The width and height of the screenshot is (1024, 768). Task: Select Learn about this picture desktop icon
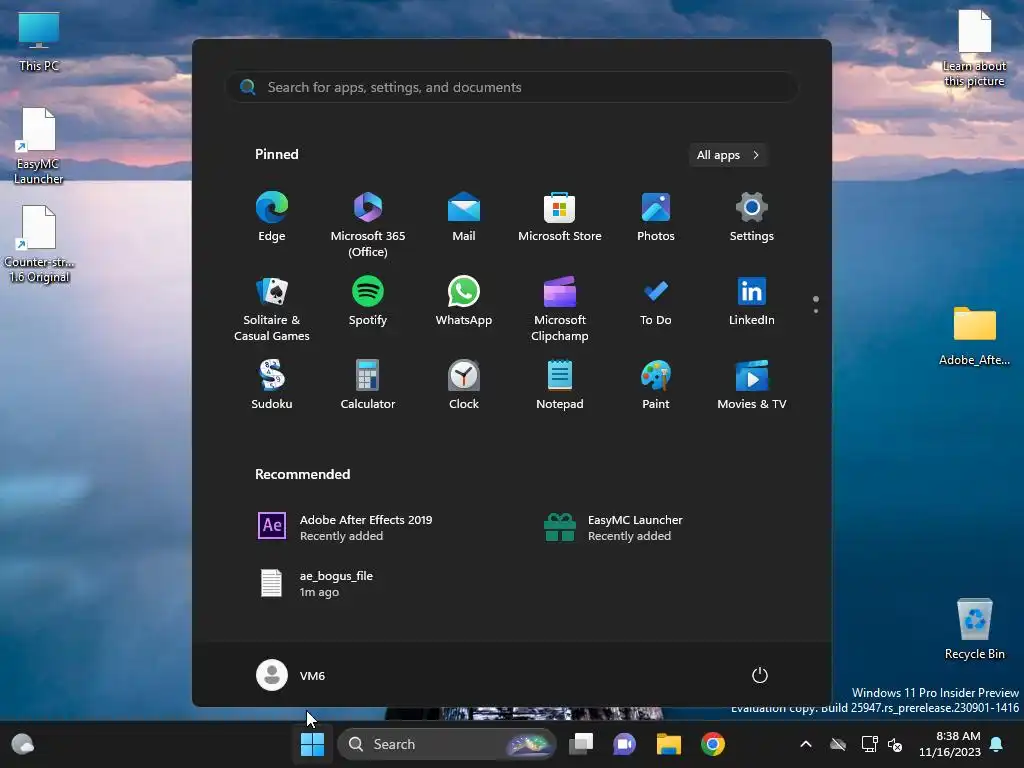974,49
